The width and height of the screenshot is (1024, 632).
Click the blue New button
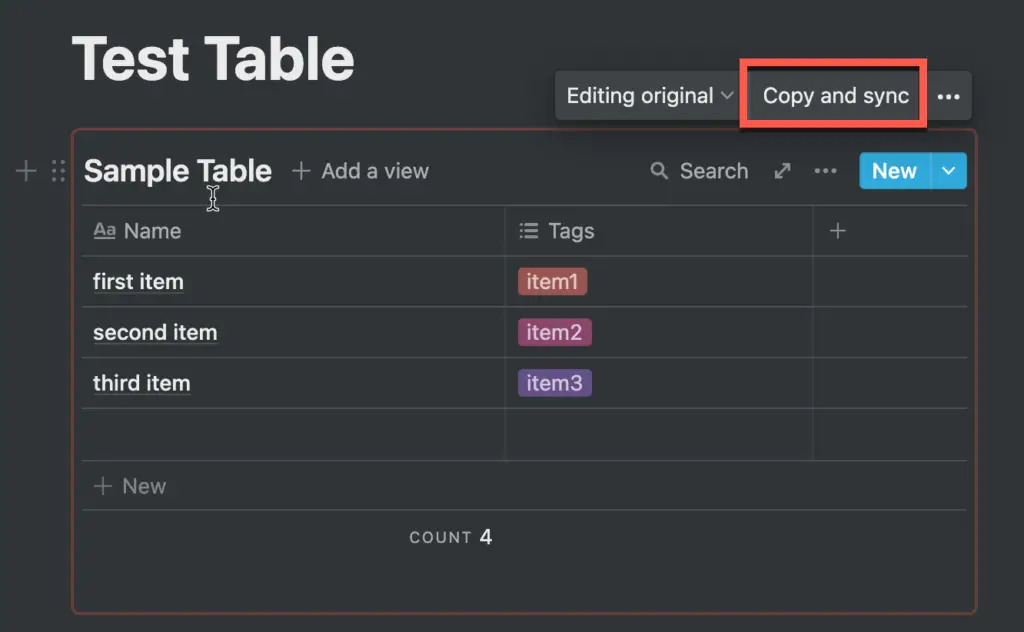point(895,171)
